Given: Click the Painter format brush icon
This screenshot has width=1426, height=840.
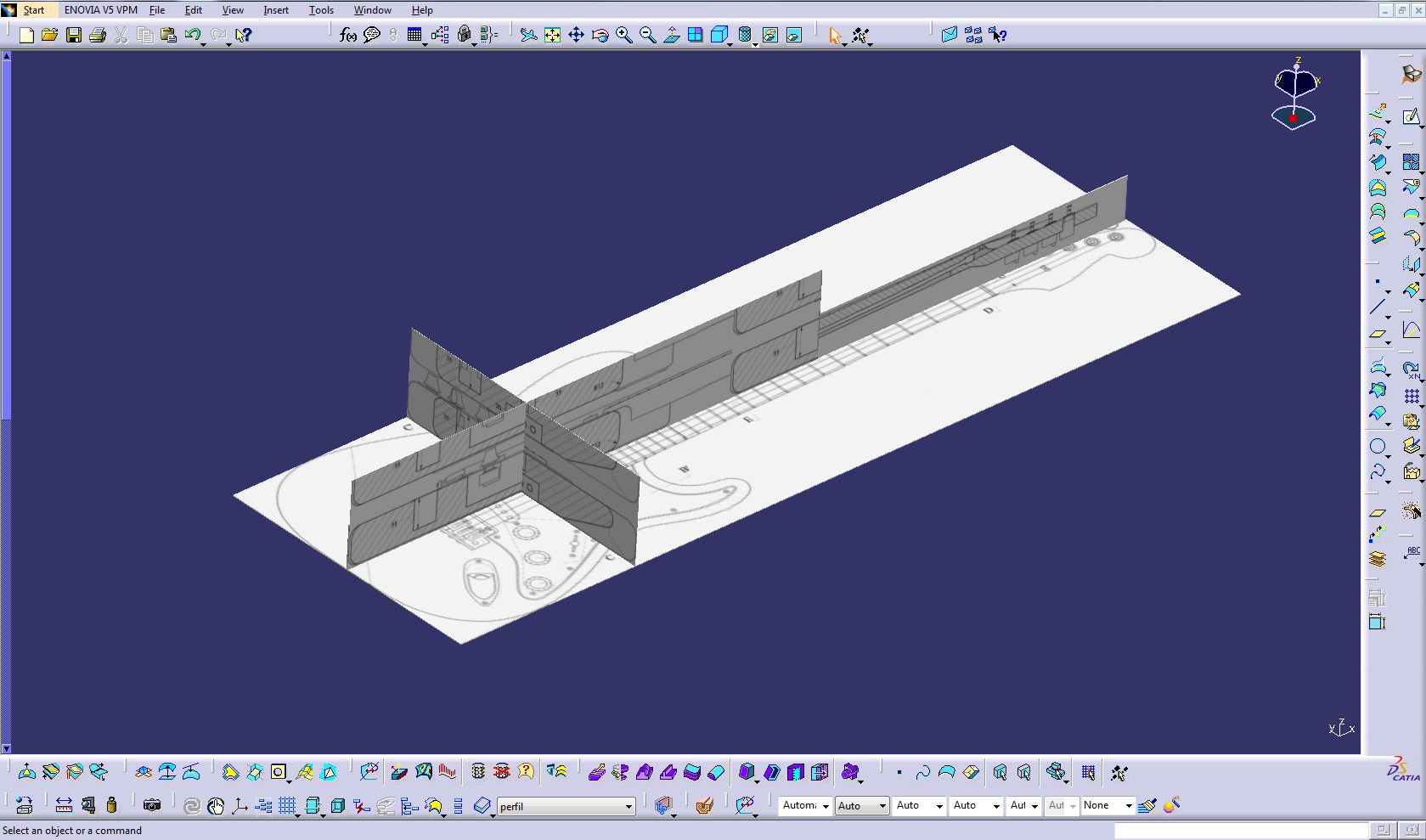Looking at the screenshot, I should (x=1147, y=805).
